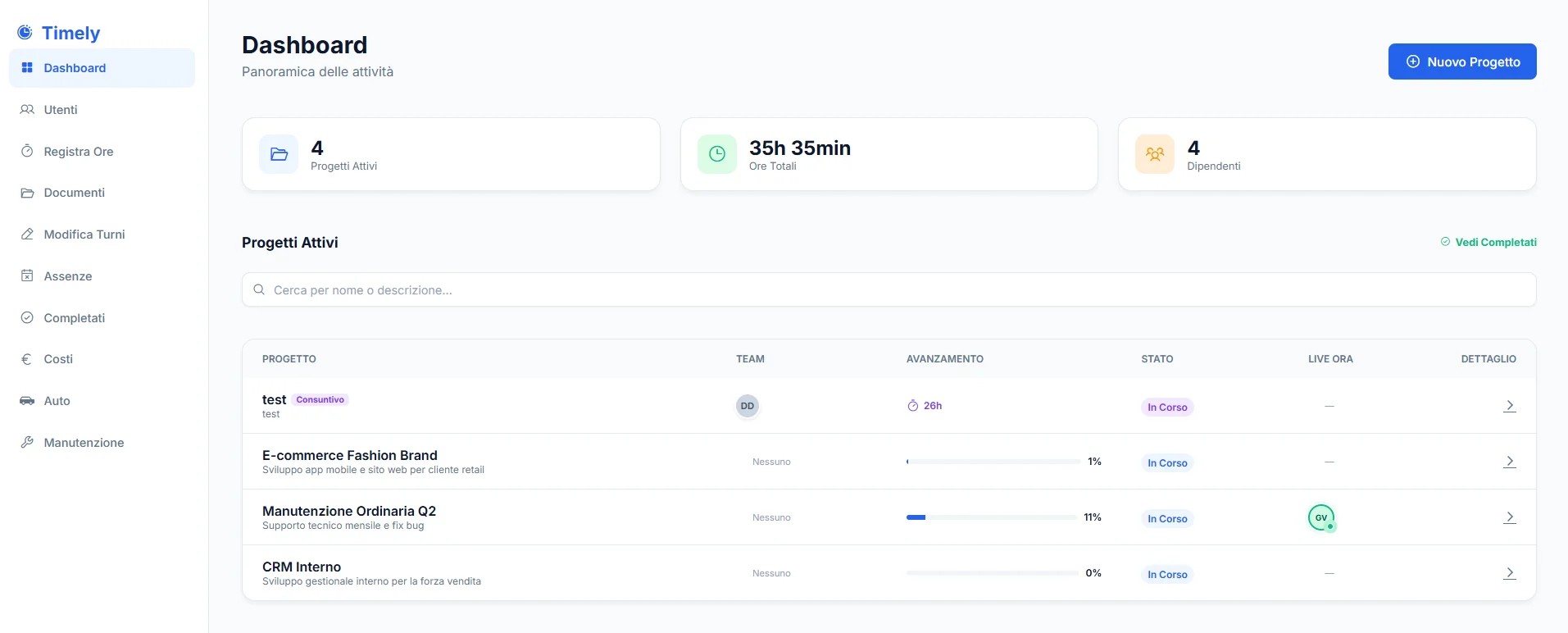Click the AVANZAMENTO column header
This screenshot has height=633, width=1568.
[945, 359]
